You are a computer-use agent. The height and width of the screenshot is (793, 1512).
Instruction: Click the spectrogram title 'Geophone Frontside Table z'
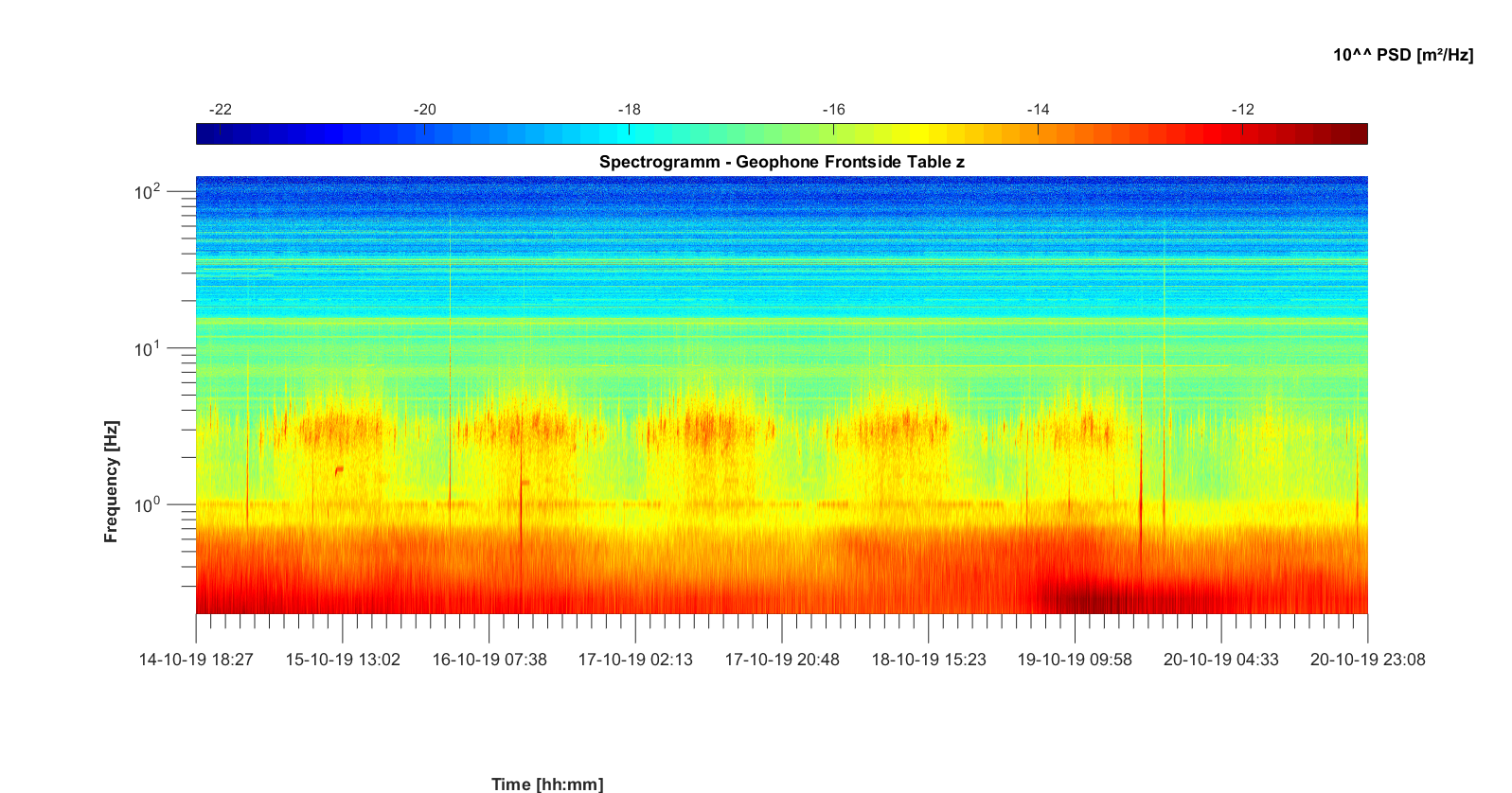781,162
